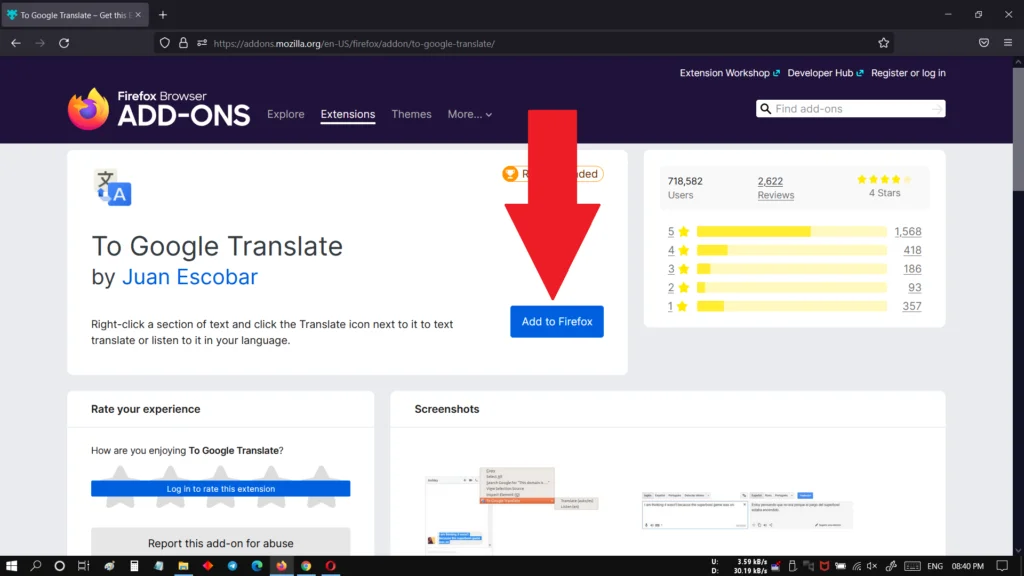The height and width of the screenshot is (576, 1024).
Task: Open Wi-Fi network tray icon
Action: (x=857, y=566)
